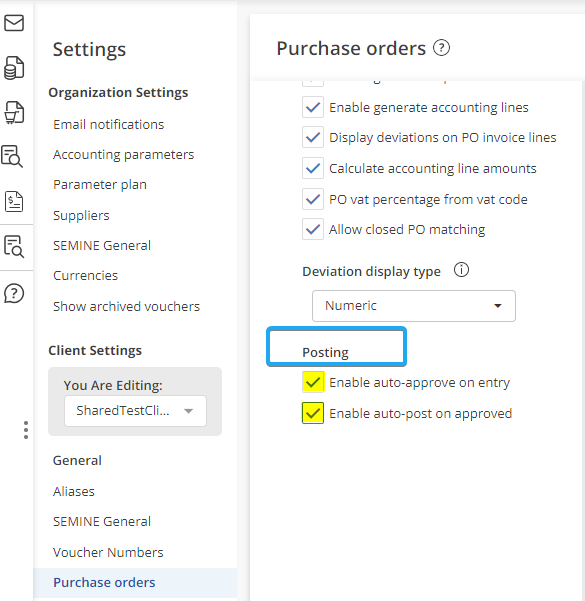Open the Numeric deviation display dropdown
Screen dimensions: 585x601
click(x=414, y=306)
